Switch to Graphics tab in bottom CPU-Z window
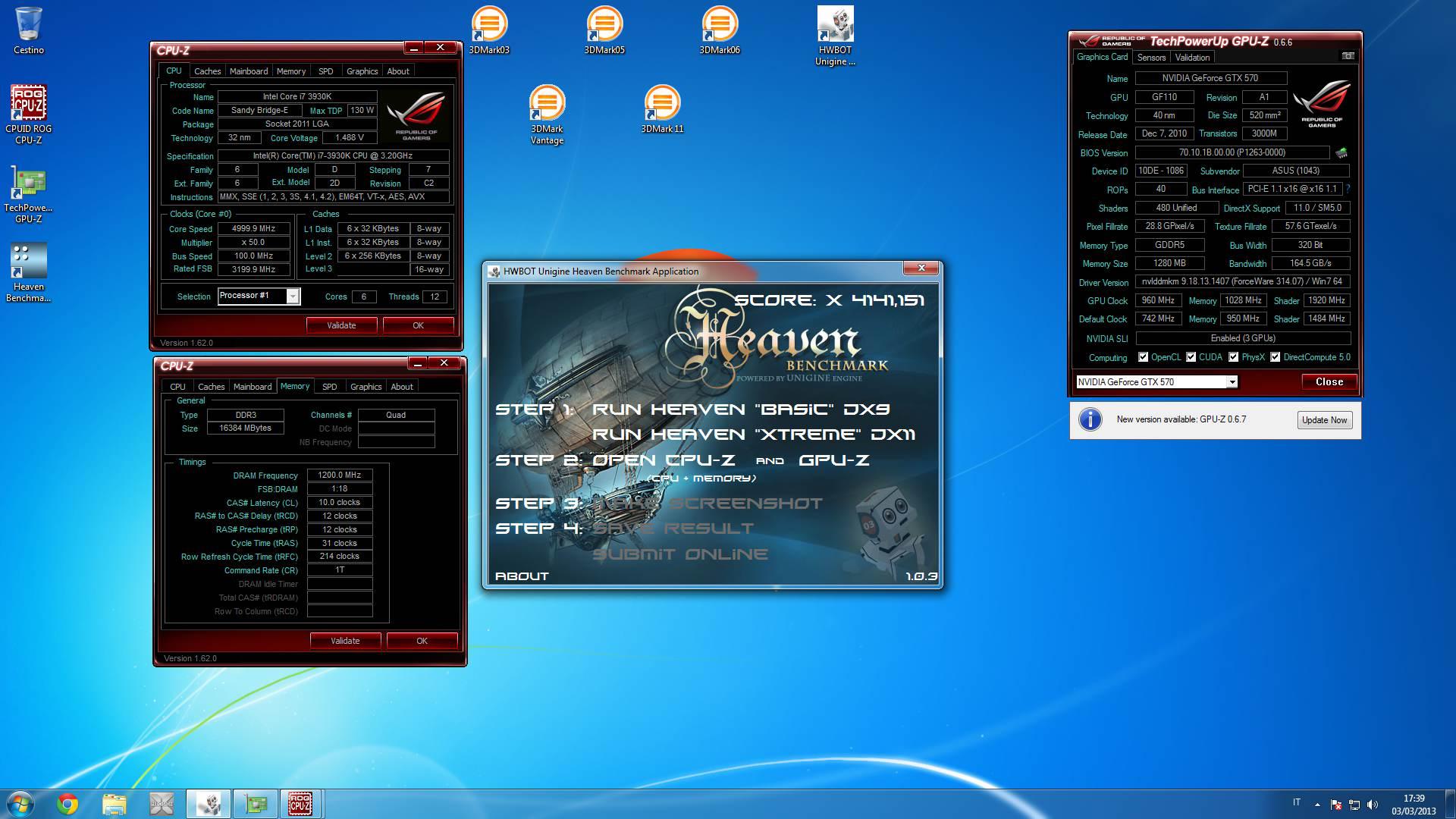 [x=366, y=387]
